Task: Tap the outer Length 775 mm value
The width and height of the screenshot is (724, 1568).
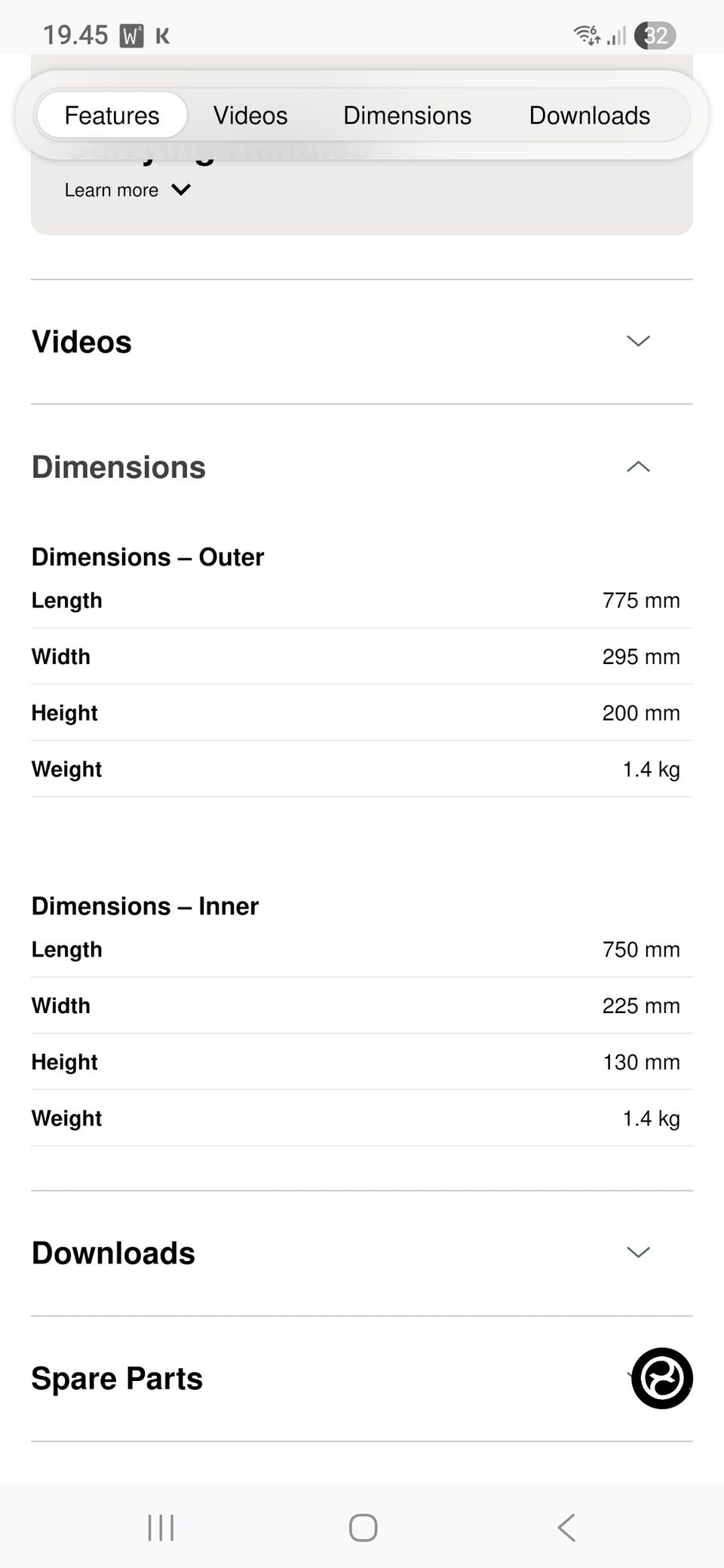Action: click(641, 600)
